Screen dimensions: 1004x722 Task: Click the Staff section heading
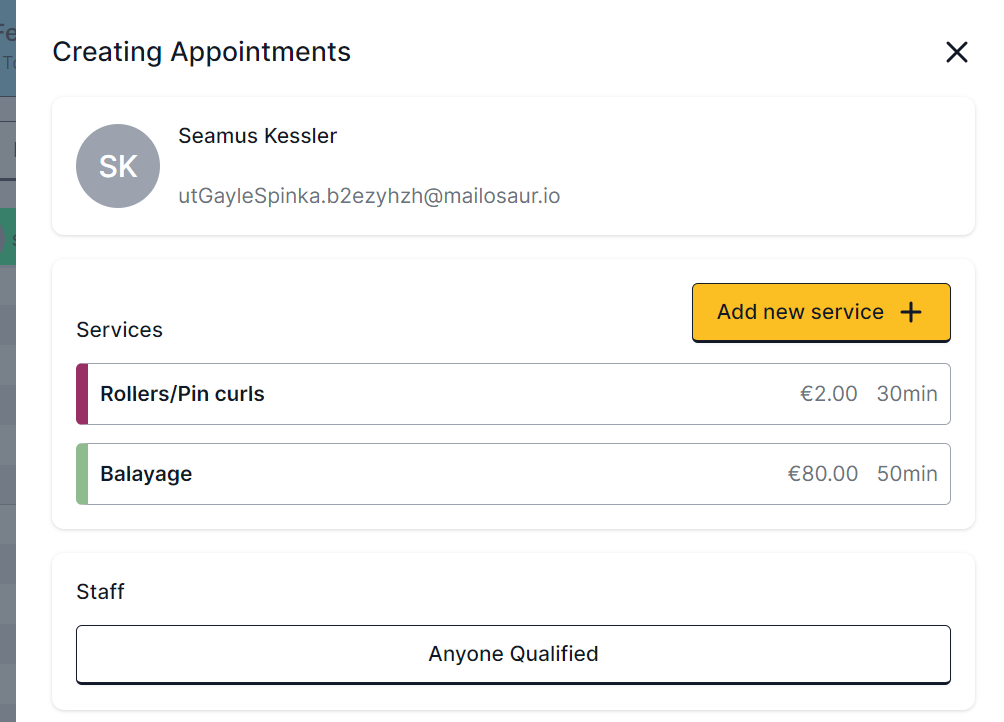(x=100, y=592)
